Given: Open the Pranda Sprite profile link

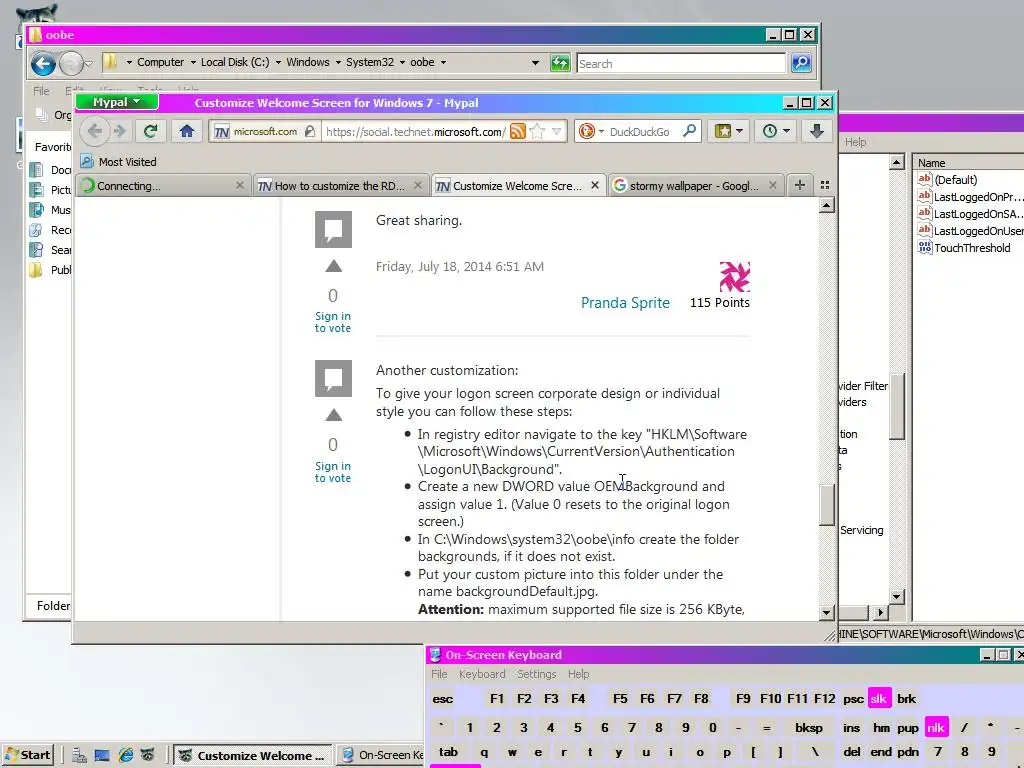Looking at the screenshot, I should coord(625,302).
